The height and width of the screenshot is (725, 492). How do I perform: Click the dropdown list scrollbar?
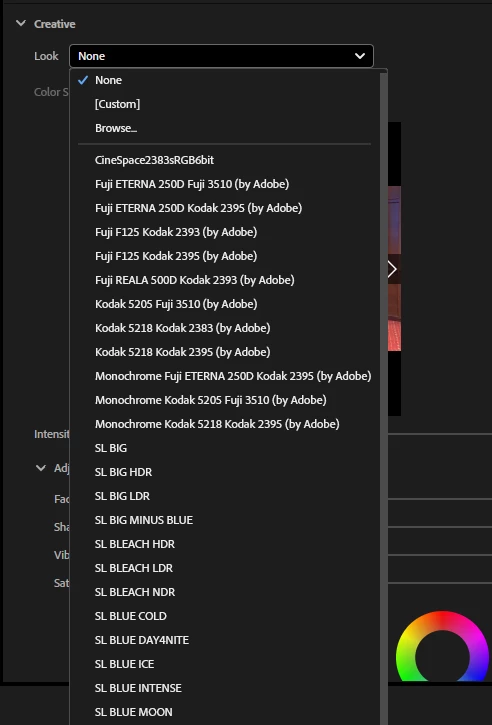pos(383,398)
